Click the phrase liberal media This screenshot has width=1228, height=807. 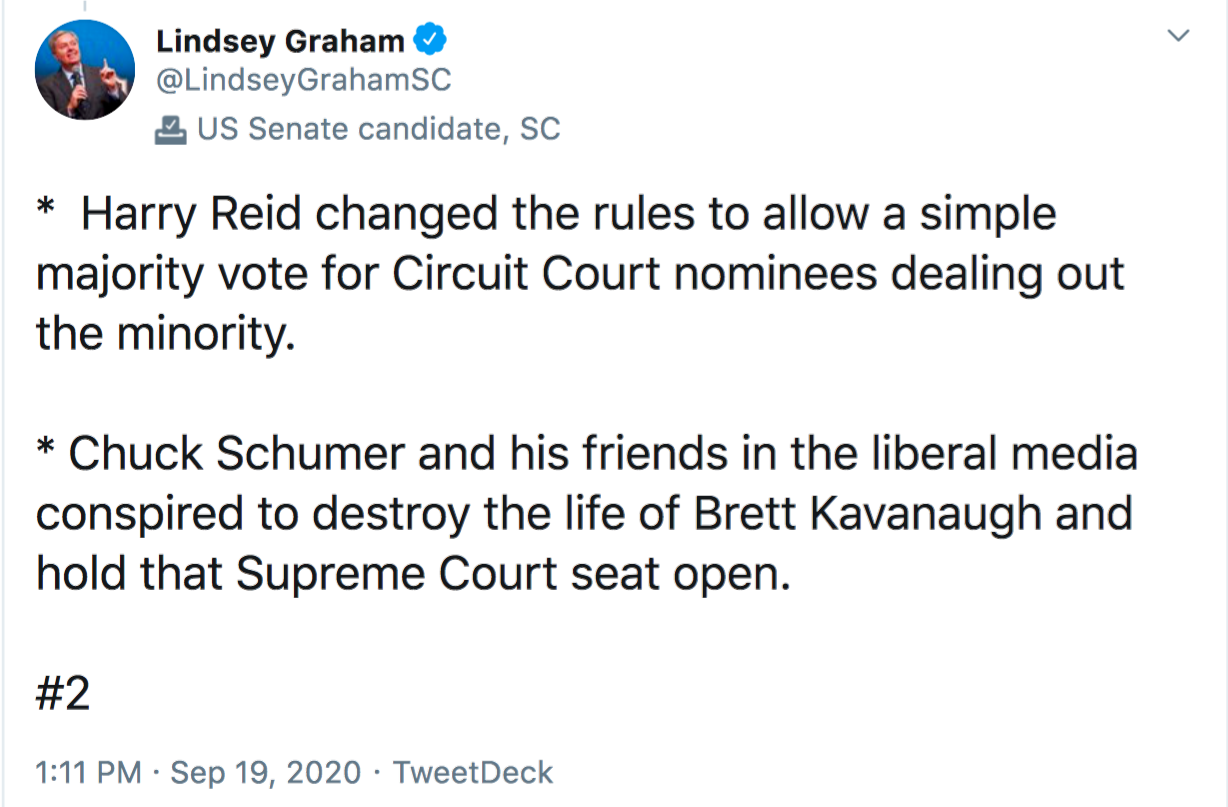(1018, 455)
